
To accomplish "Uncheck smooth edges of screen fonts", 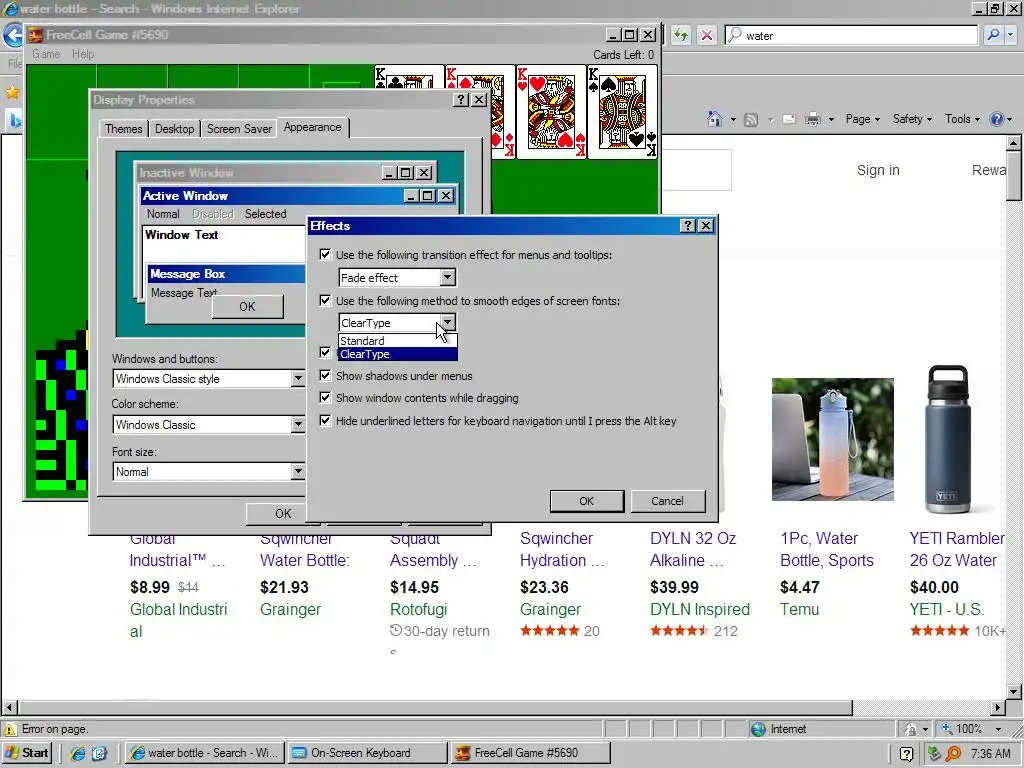I will [325, 300].
